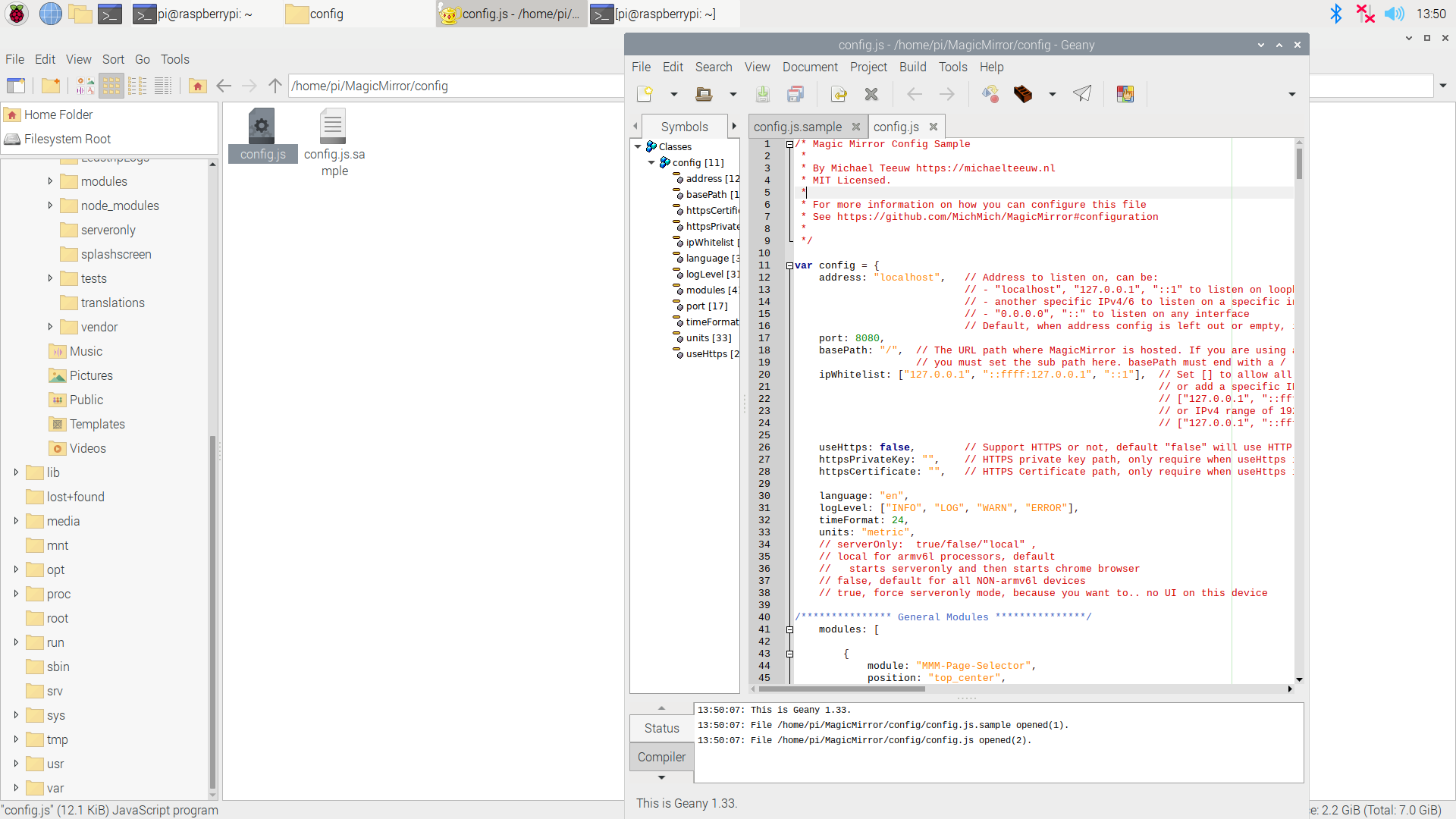The height and width of the screenshot is (819, 1456).
Task: Open the color chooser dialog
Action: 1125,94
